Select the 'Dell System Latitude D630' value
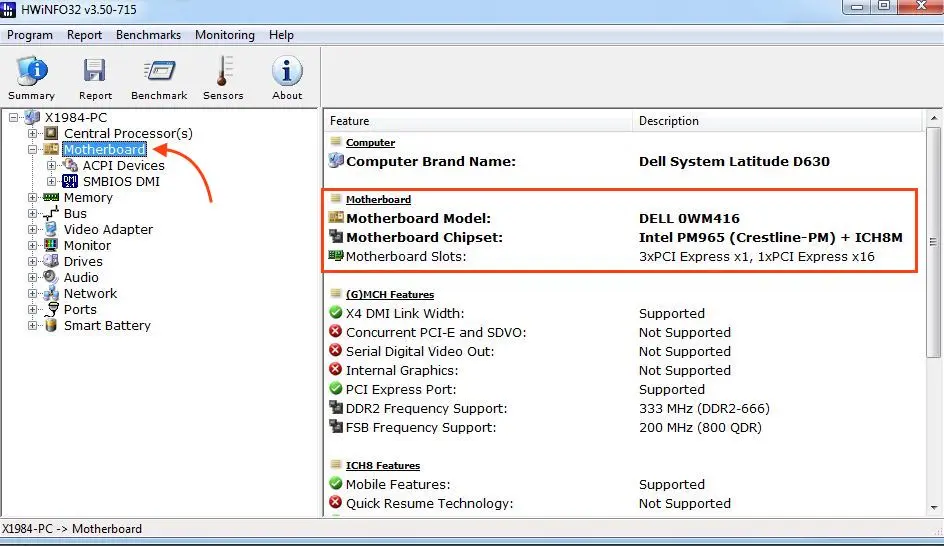This screenshot has height=546, width=944. tap(734, 161)
